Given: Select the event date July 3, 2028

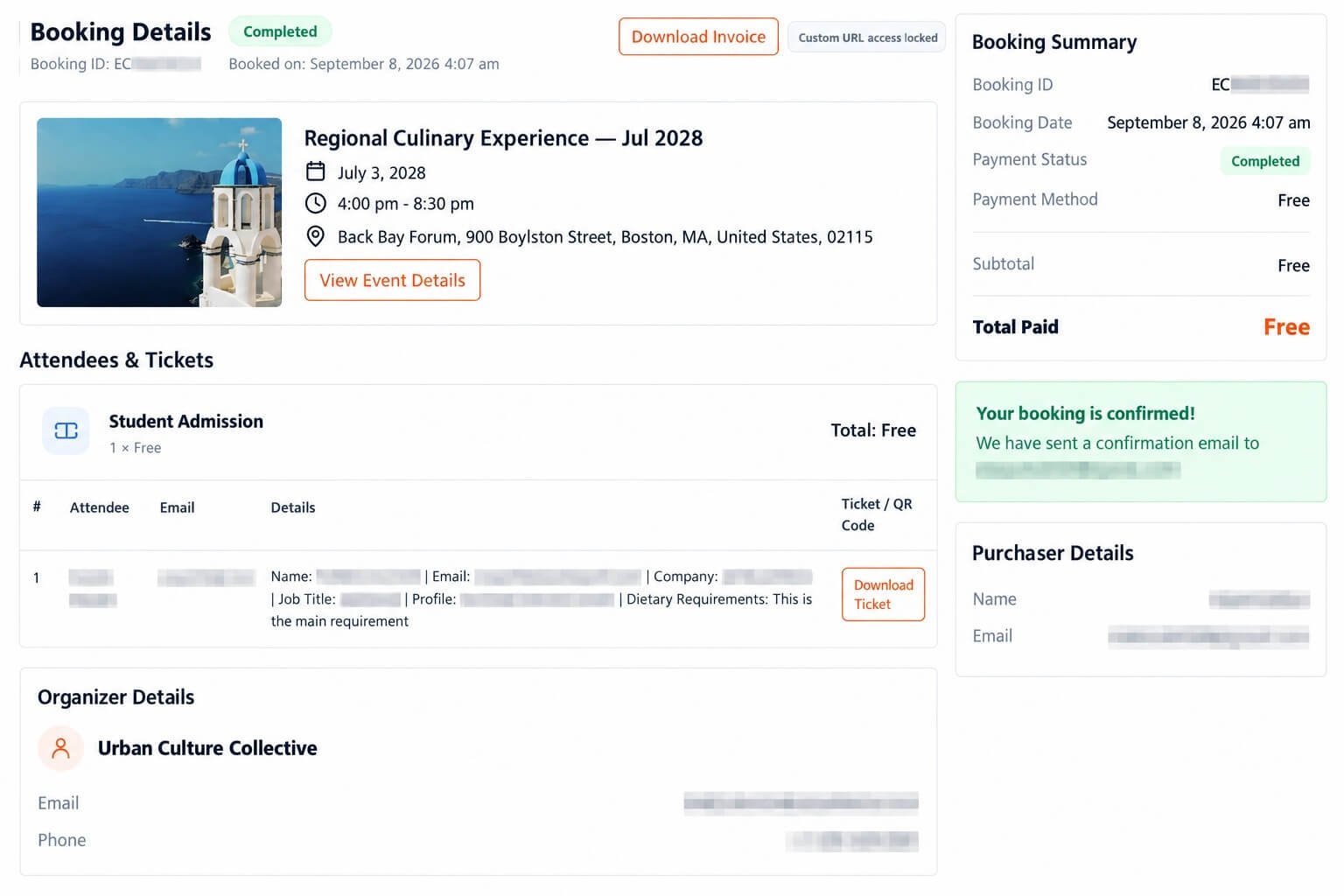Looking at the screenshot, I should pos(381,173).
